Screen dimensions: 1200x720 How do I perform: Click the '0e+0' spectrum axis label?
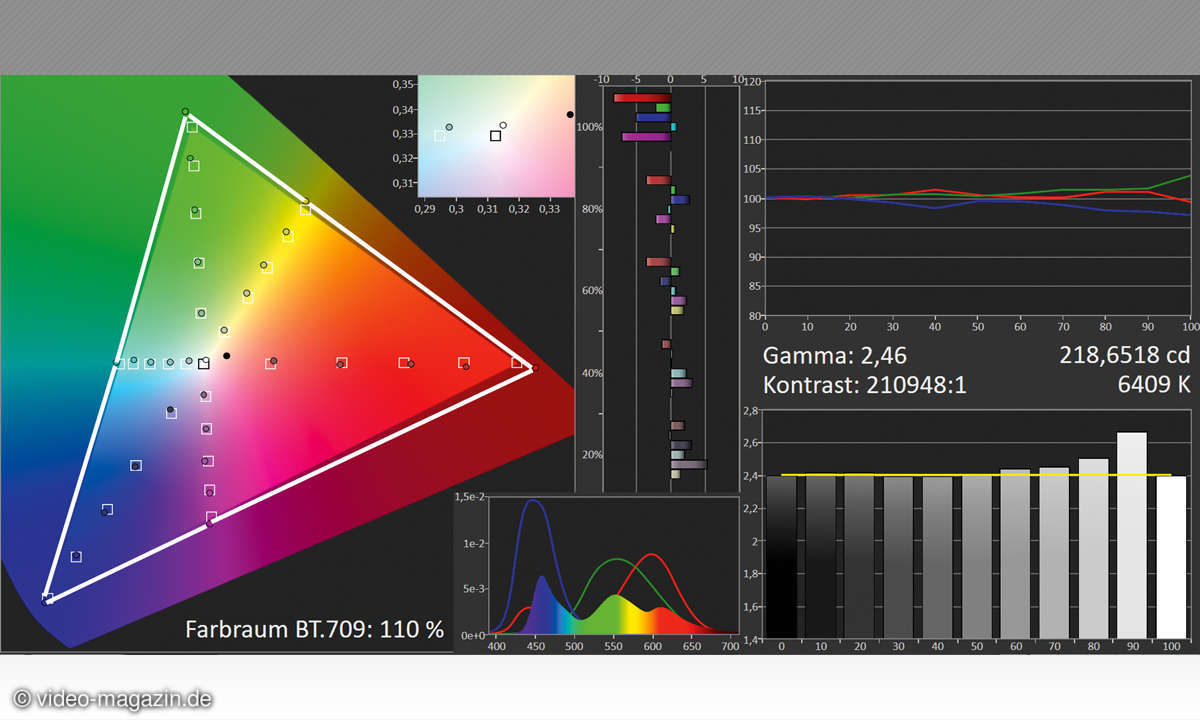[474, 635]
